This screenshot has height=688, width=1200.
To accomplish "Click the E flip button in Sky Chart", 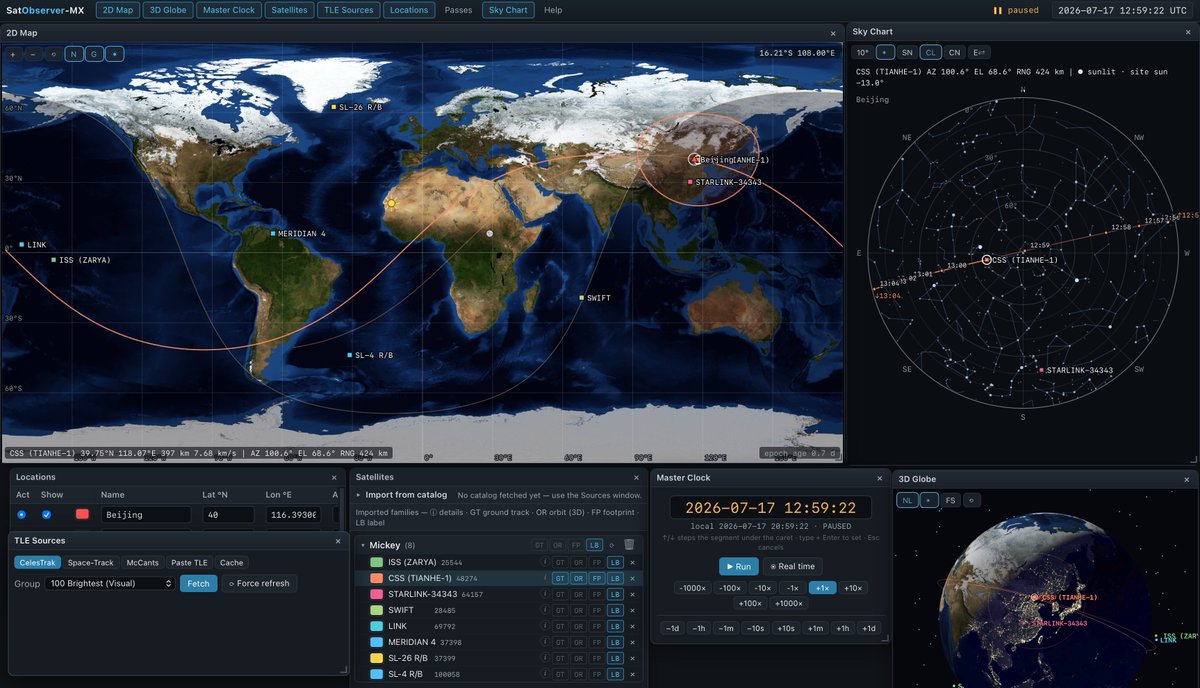I will (x=981, y=52).
